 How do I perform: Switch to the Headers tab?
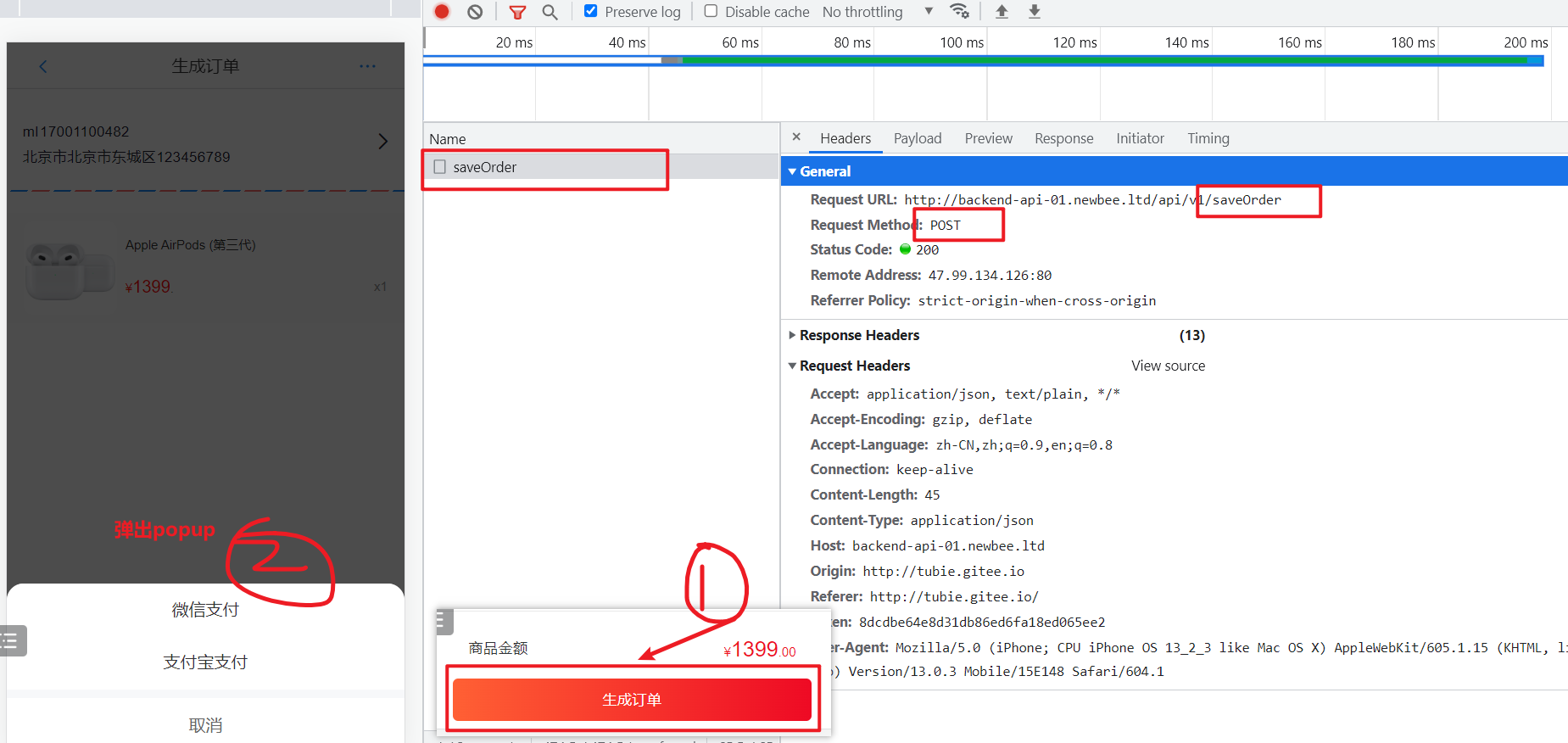[845, 138]
